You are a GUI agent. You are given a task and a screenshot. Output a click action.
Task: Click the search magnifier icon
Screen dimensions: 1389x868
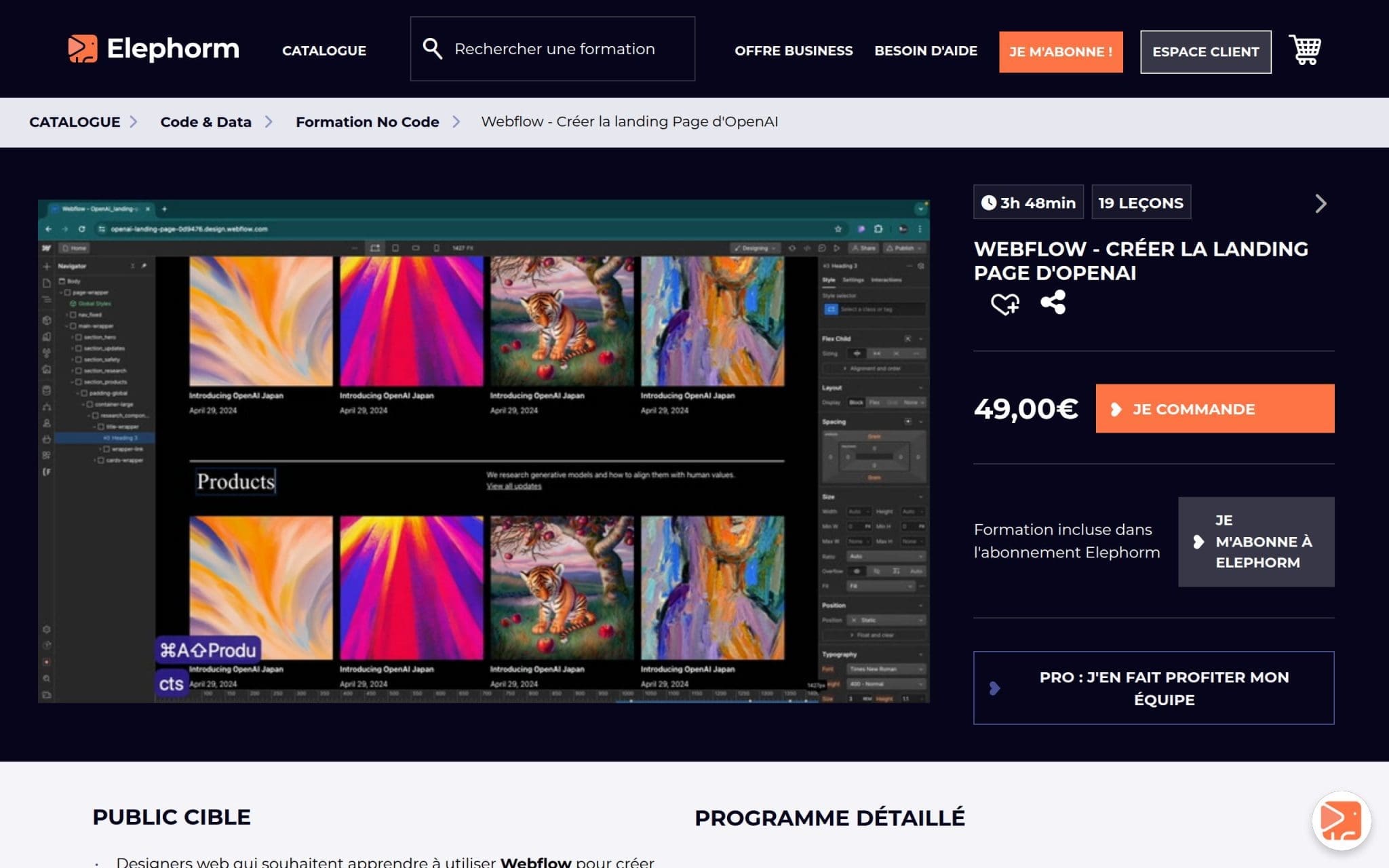432,49
